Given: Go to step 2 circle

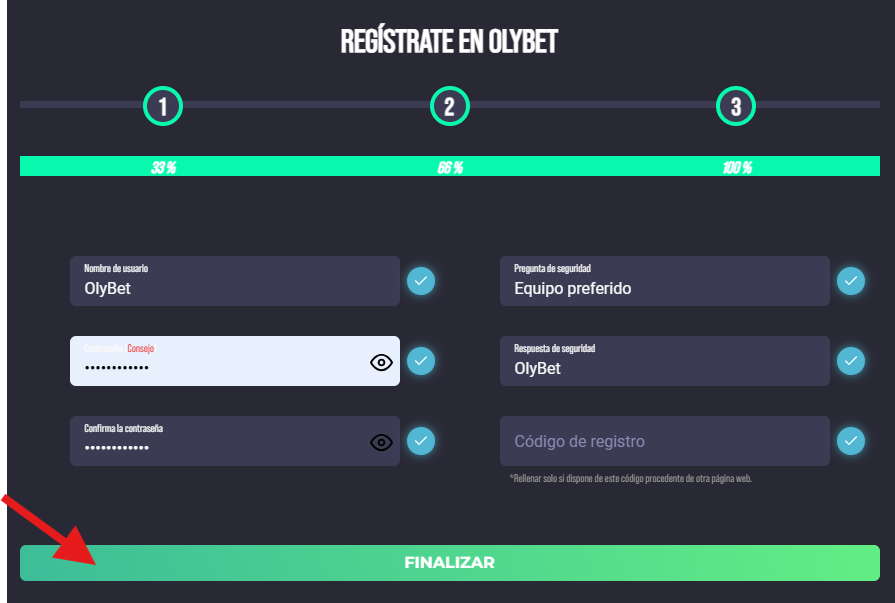Looking at the screenshot, I should pos(450,106).
